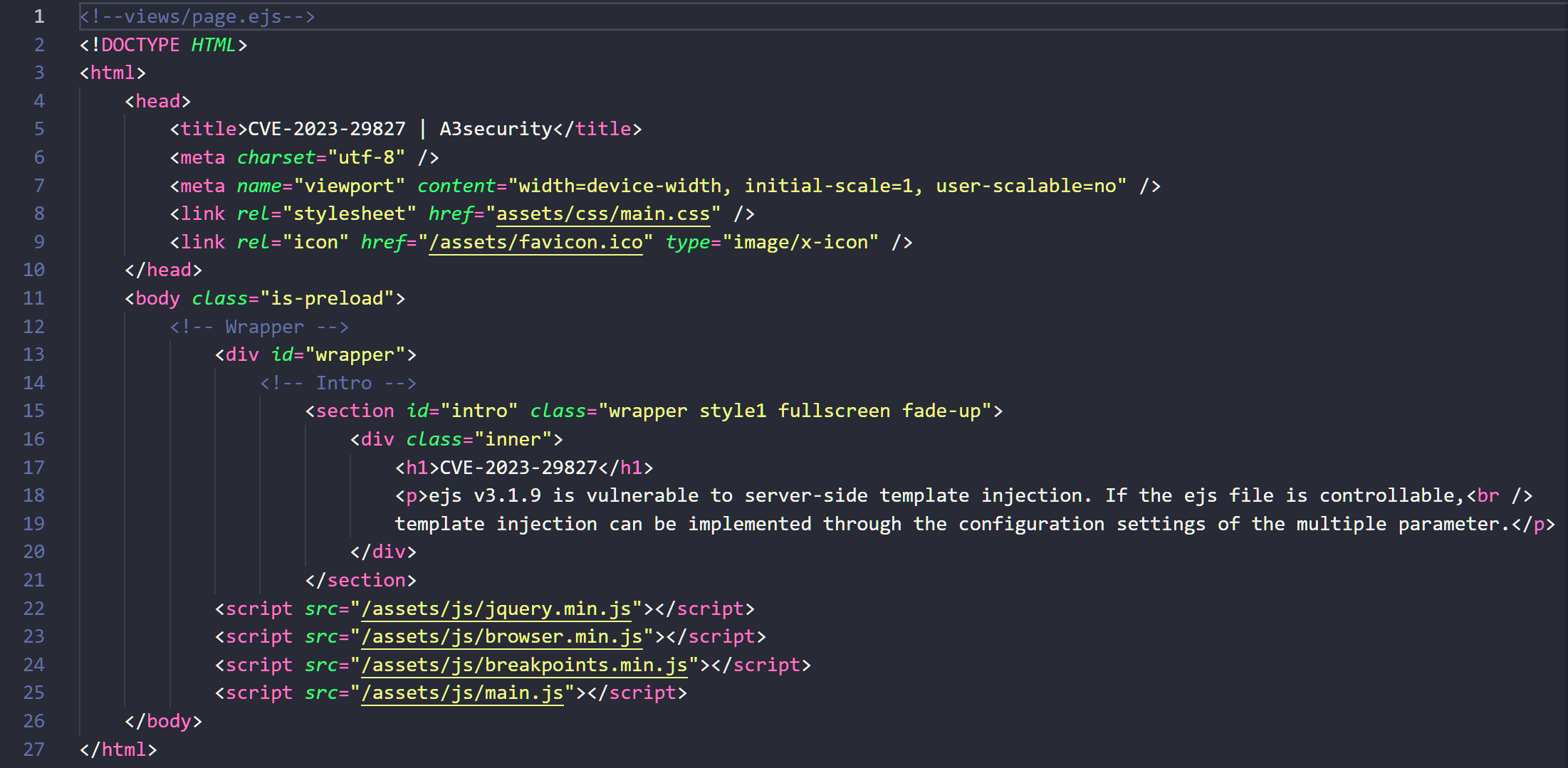Click the "wrapper" id value on the div
The width and height of the screenshot is (1568, 768).
tap(355, 354)
